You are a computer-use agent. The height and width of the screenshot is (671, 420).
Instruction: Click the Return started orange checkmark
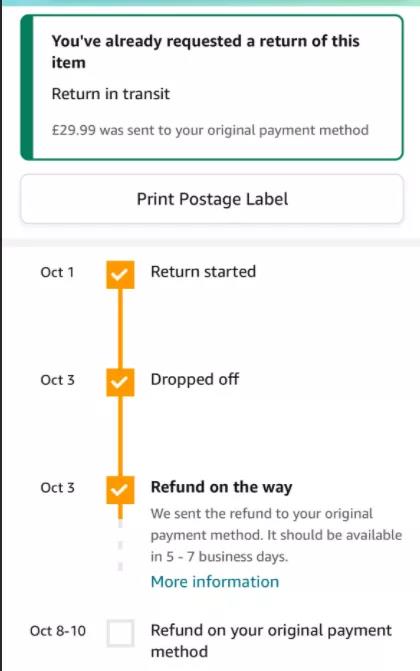pos(120,274)
